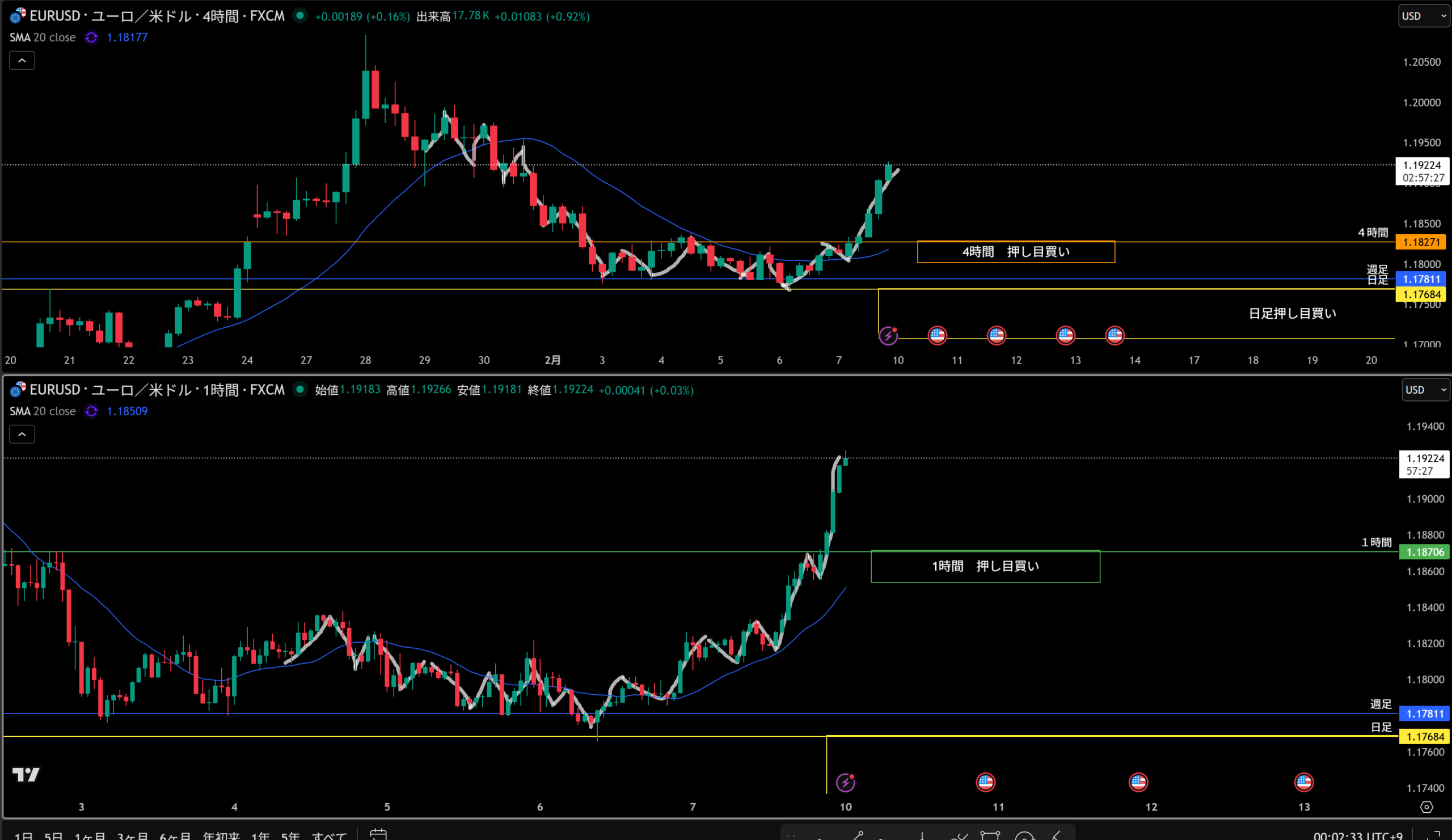Select the 1時間 押し目買い green rectangle annotation

tap(985, 567)
